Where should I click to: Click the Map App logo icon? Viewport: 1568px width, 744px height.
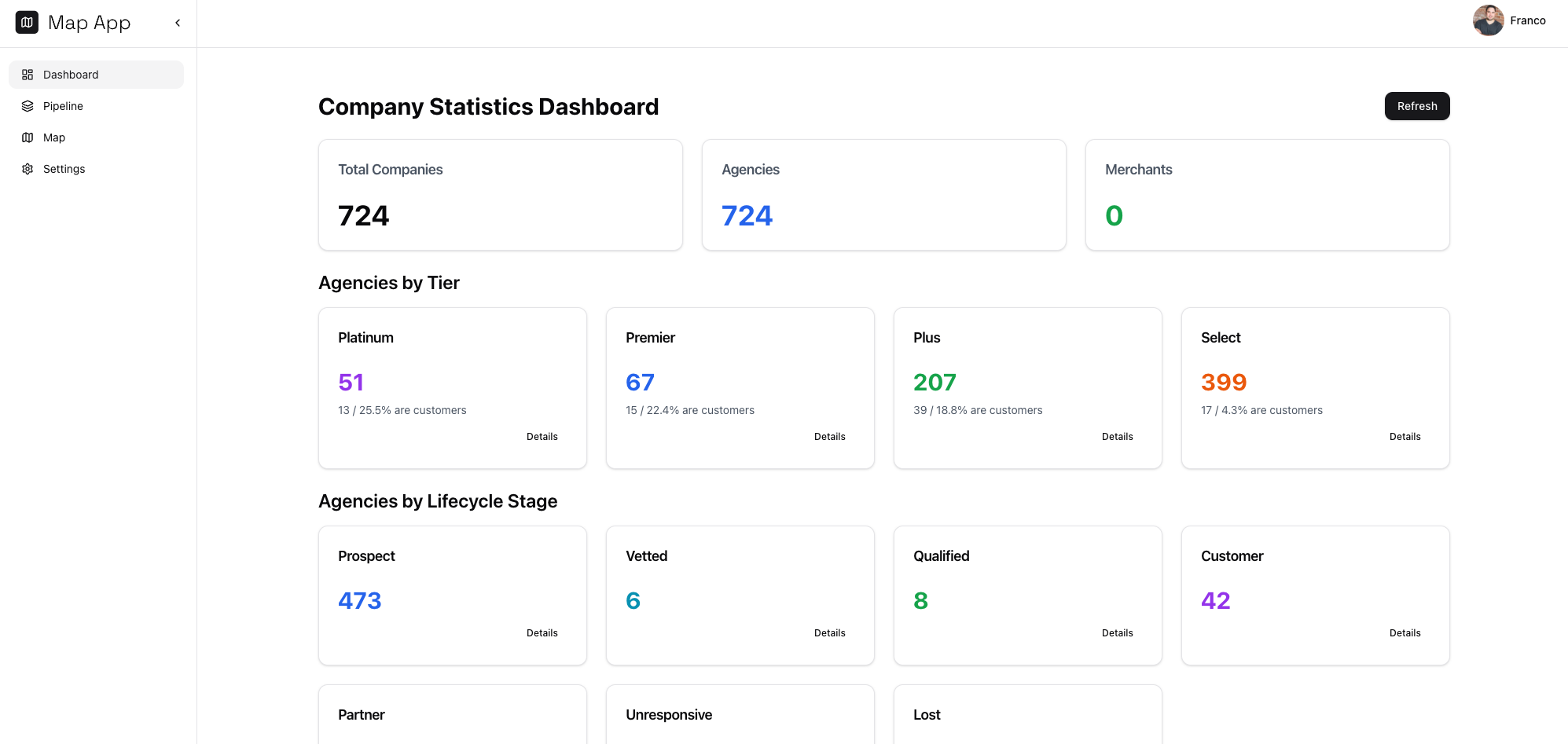(27, 22)
